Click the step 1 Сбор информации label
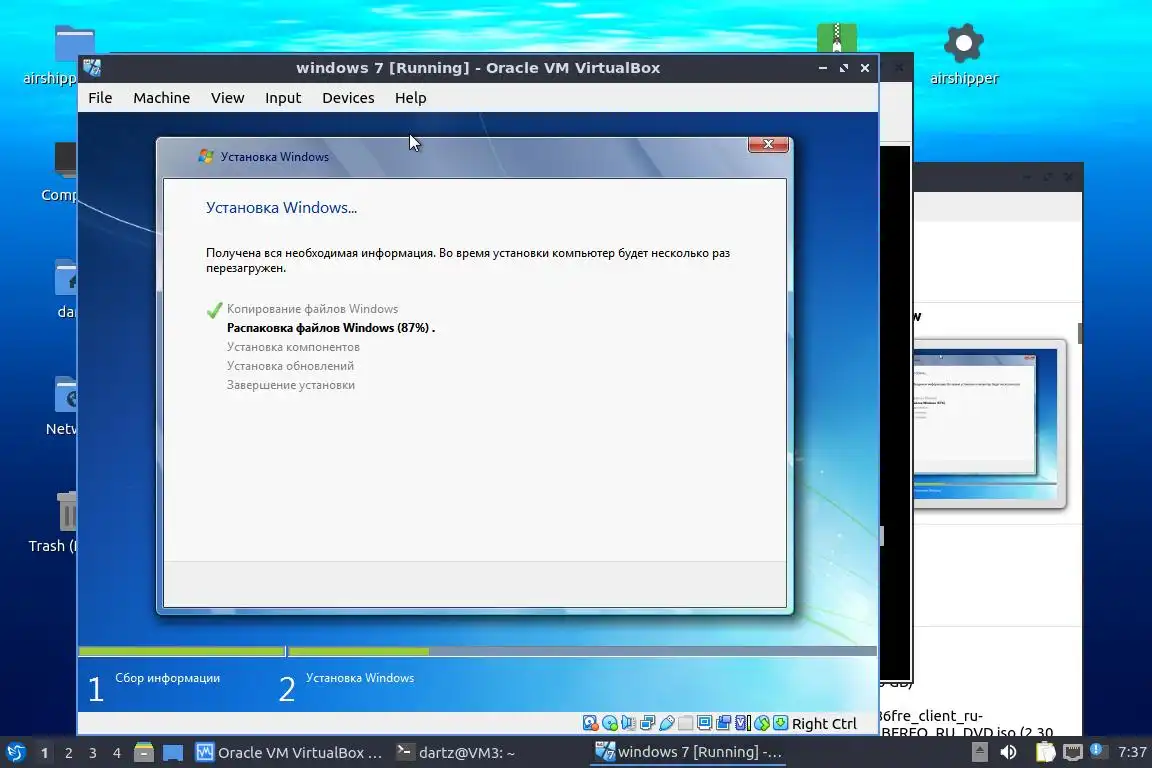Image resolution: width=1152 pixels, height=768 pixels. pyautogui.click(x=168, y=678)
